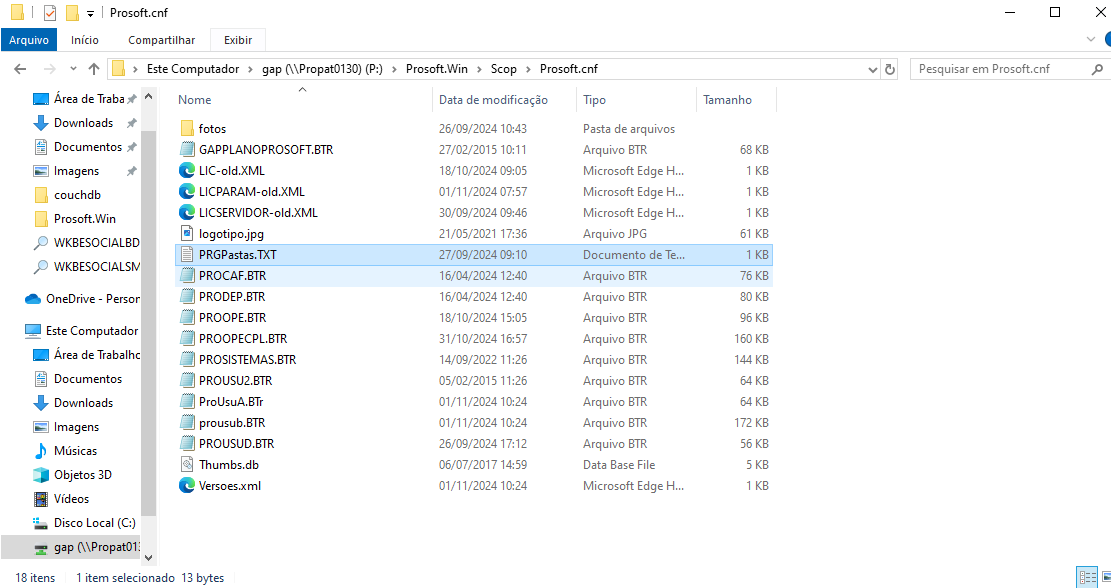Select couchdb in quick access
The width and height of the screenshot is (1111, 588).
pyautogui.click(x=77, y=195)
